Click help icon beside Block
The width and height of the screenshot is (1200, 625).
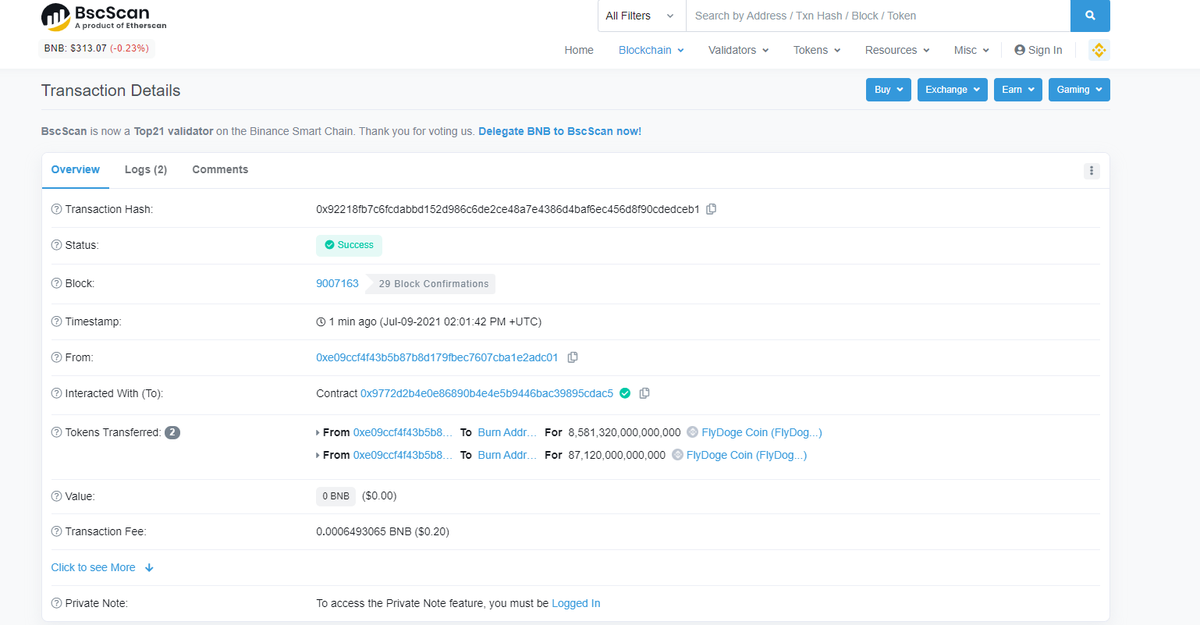(x=56, y=284)
